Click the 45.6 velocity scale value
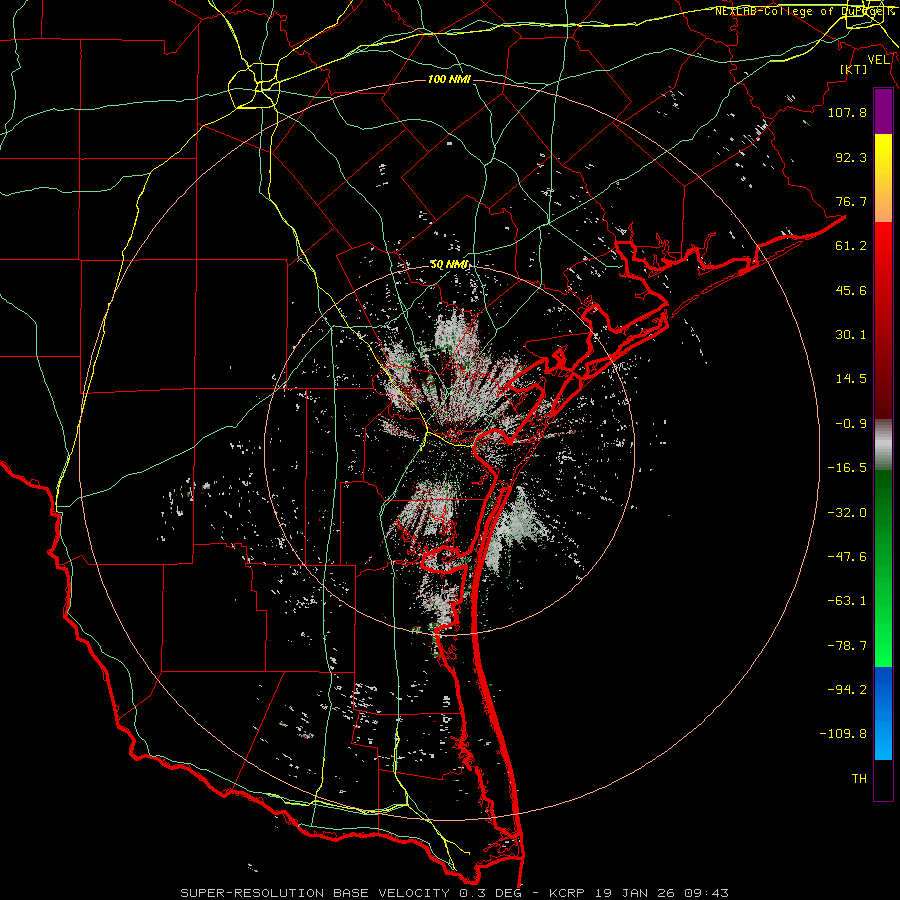The height and width of the screenshot is (900, 900). coord(851,290)
